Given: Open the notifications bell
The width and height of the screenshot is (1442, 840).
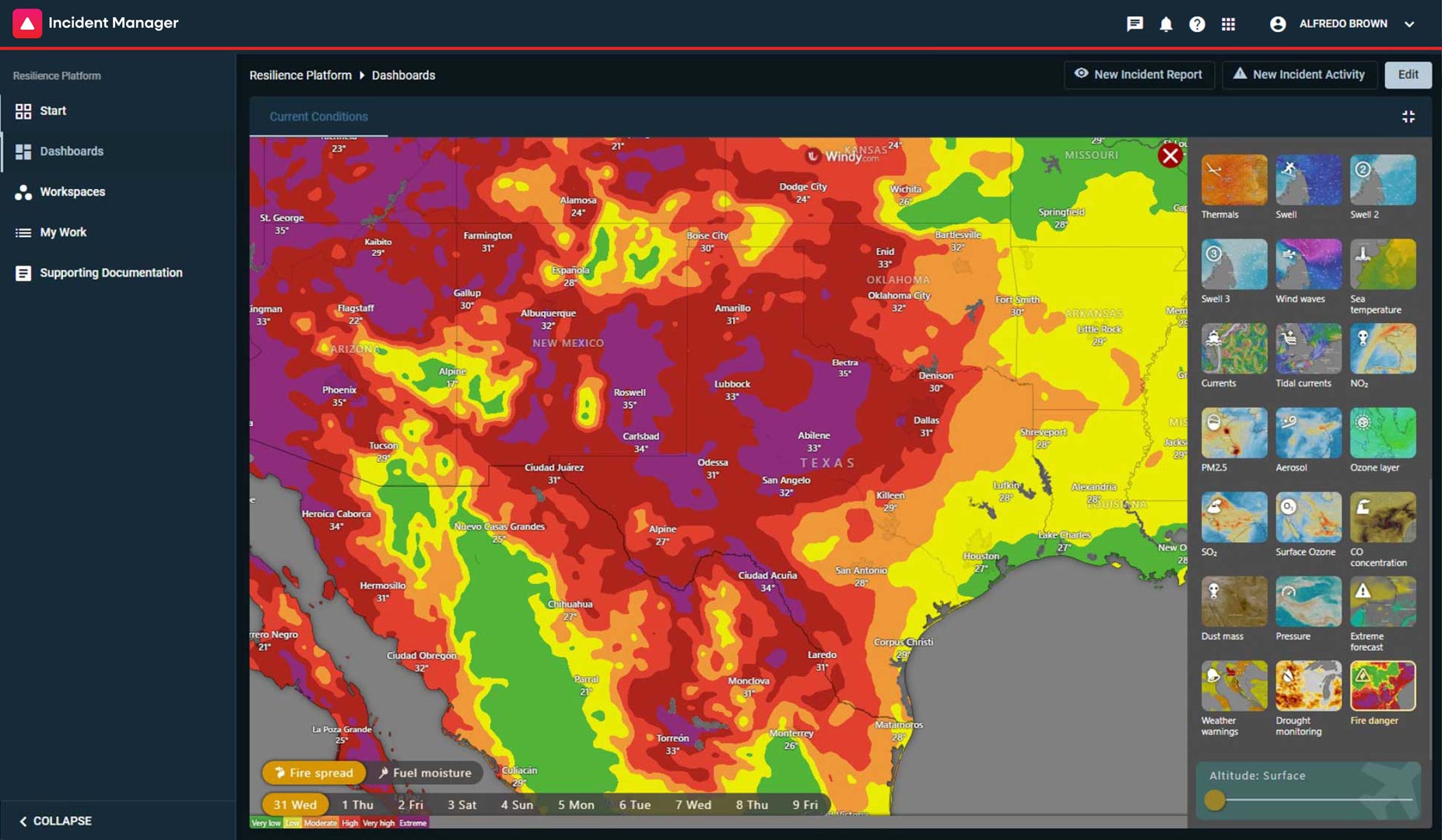Looking at the screenshot, I should click(x=1166, y=24).
